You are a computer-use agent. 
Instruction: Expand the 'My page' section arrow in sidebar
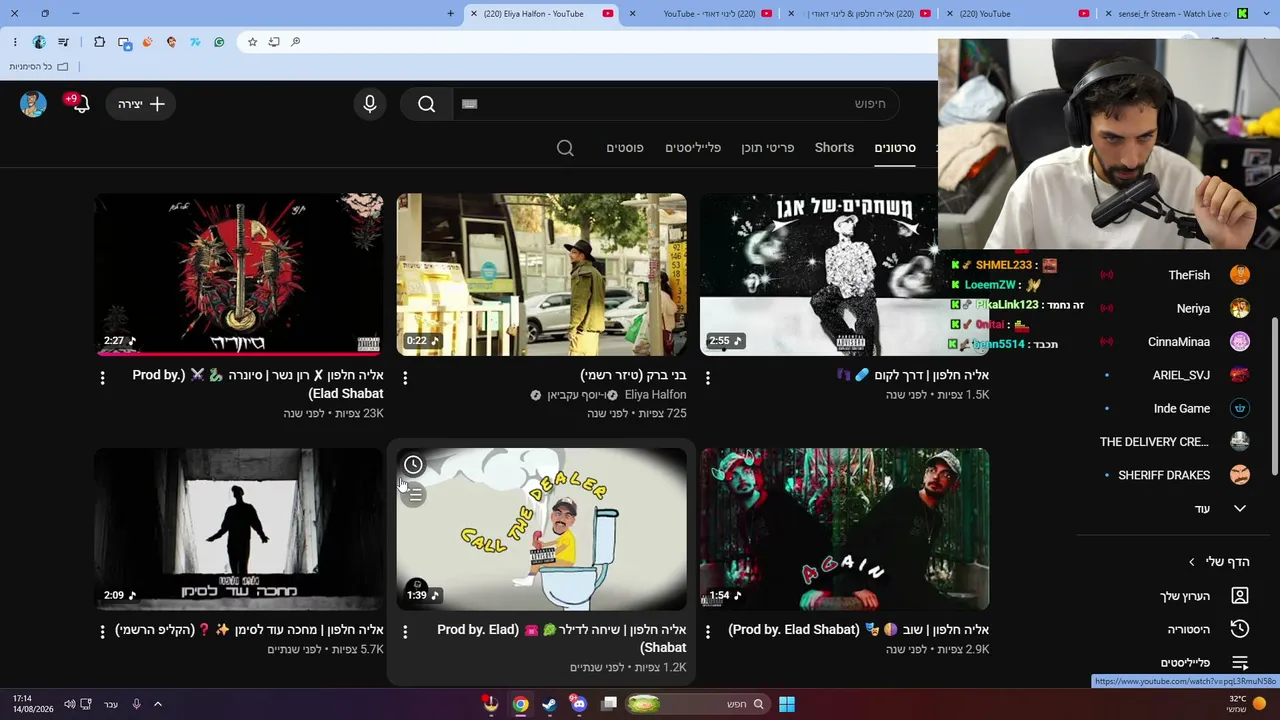pyautogui.click(x=1191, y=562)
